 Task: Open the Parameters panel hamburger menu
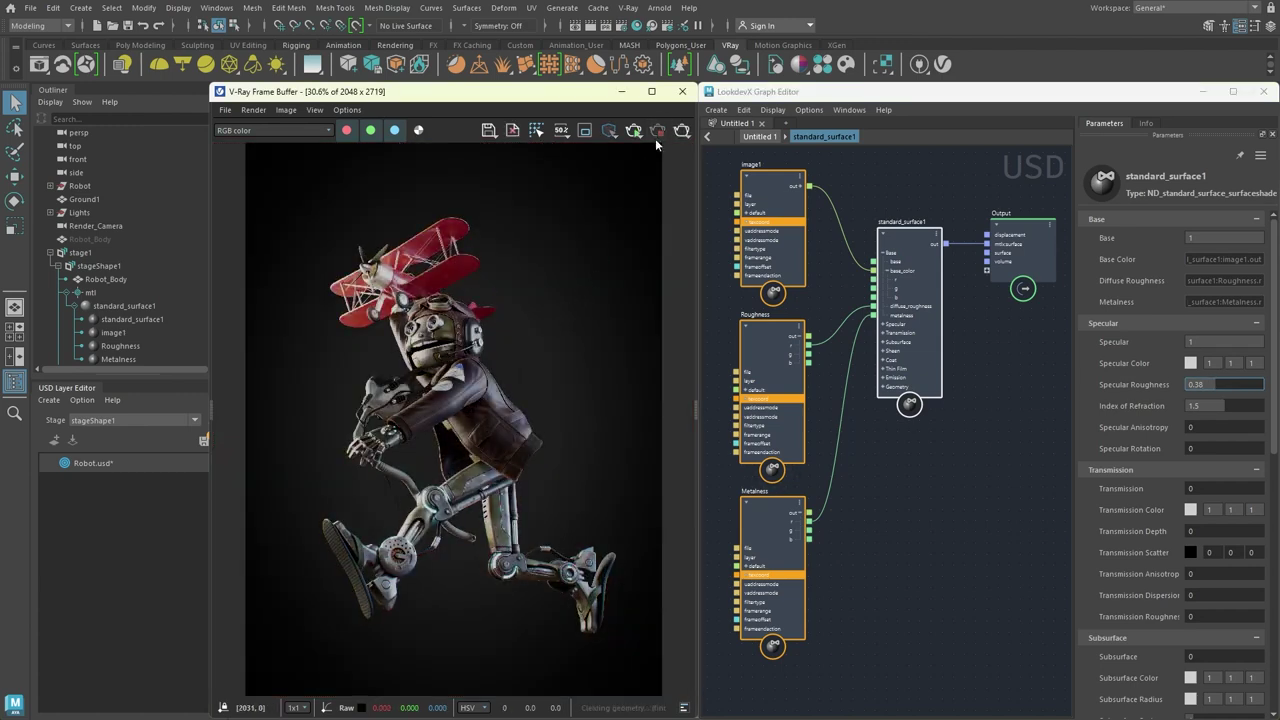[1261, 155]
